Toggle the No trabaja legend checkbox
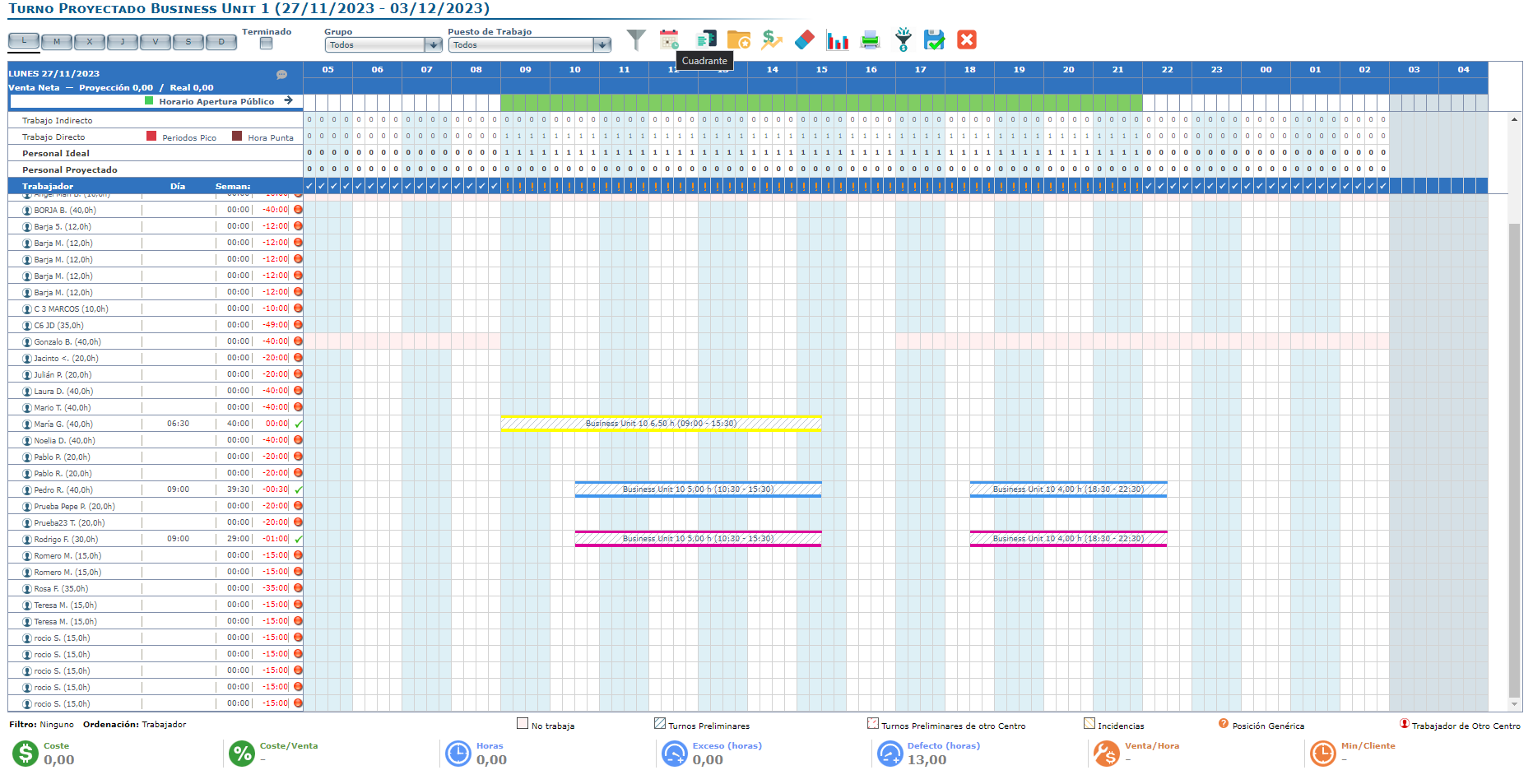 [x=523, y=724]
